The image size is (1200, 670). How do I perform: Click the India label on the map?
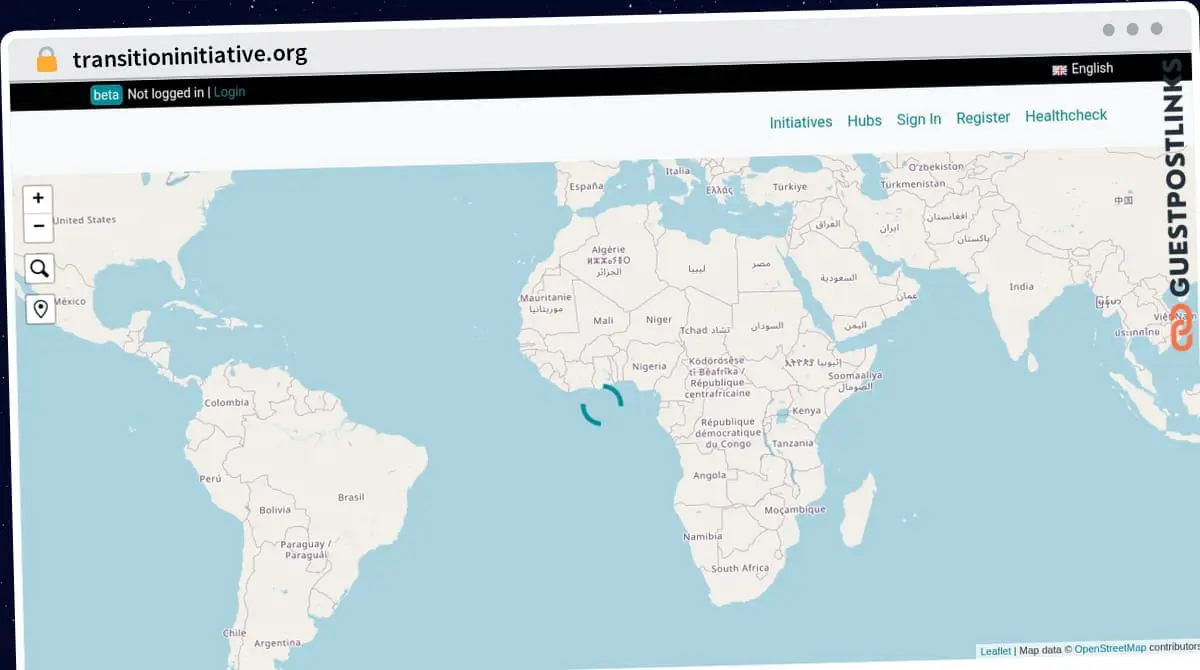1021,286
